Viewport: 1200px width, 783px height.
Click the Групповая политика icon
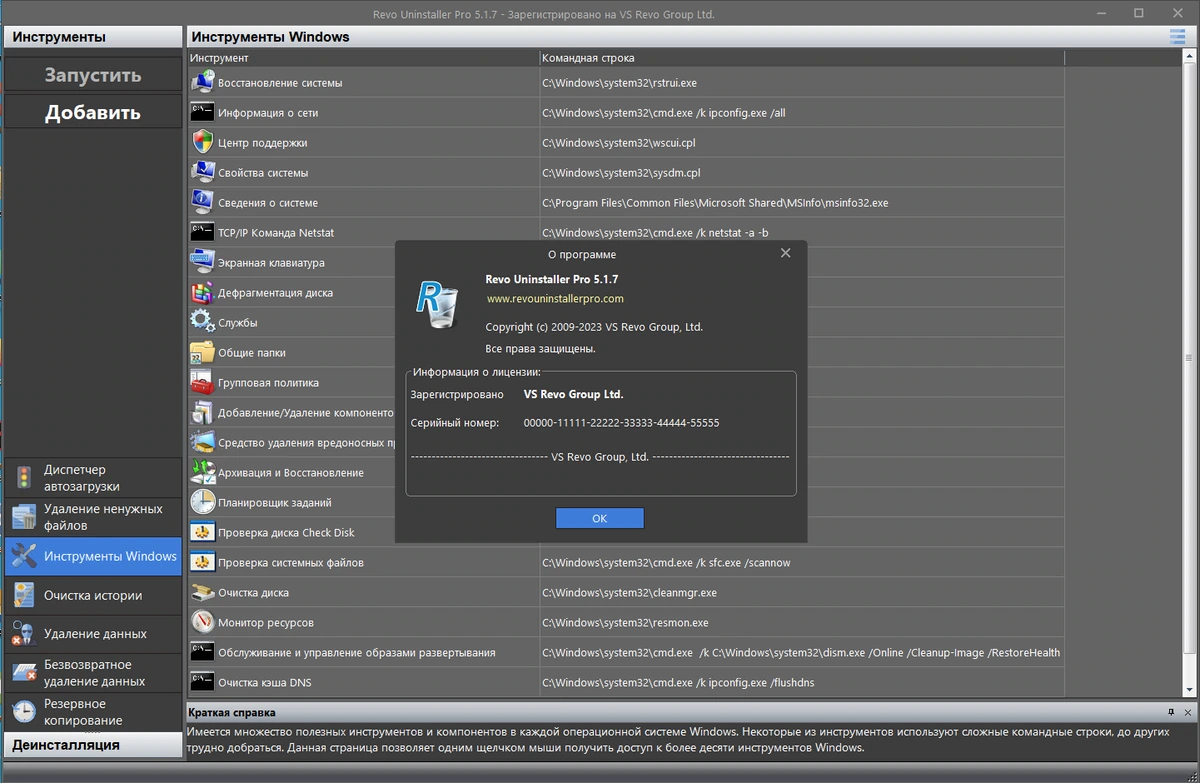point(203,382)
